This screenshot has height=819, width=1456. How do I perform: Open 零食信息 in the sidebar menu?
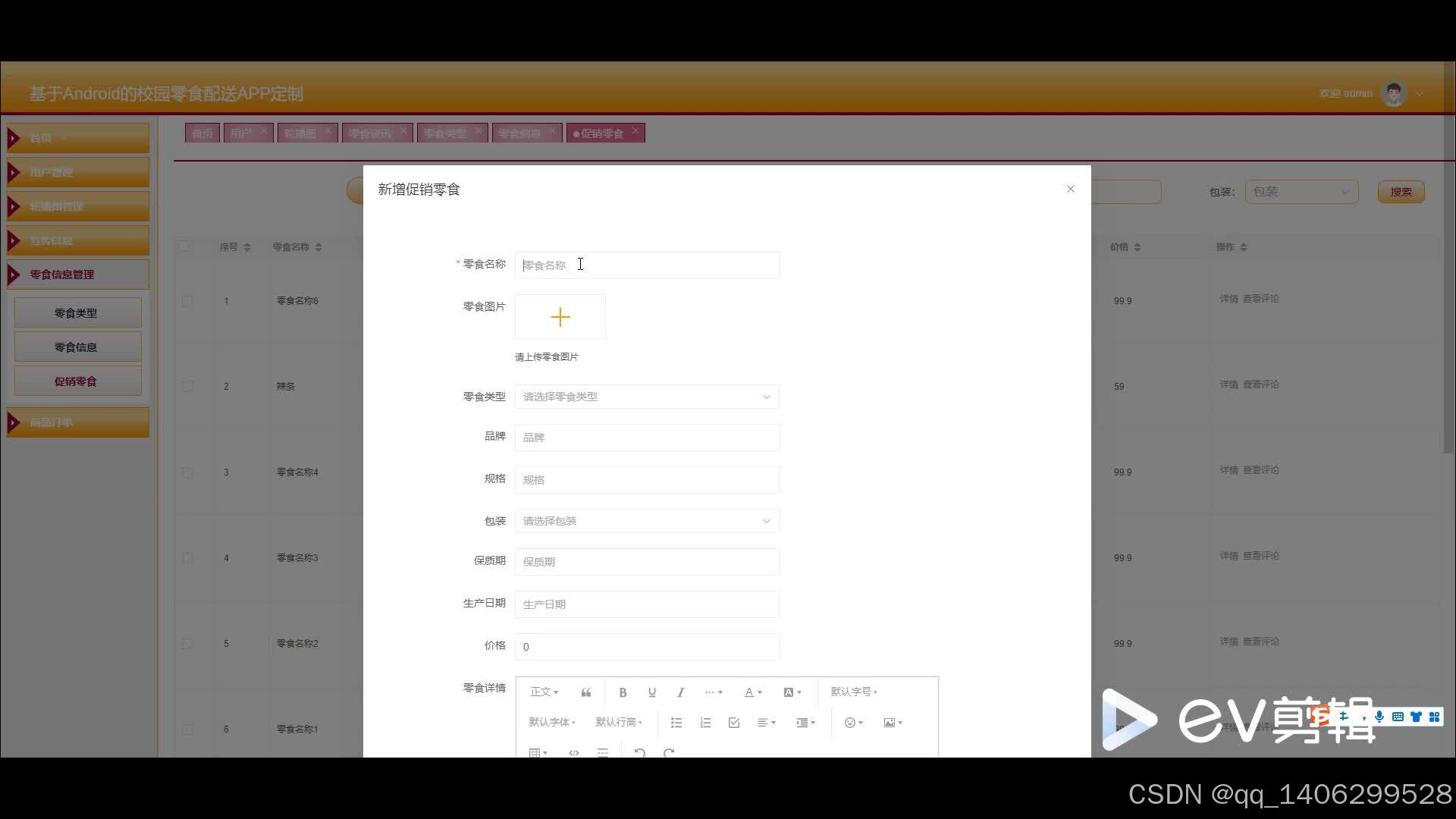click(x=76, y=347)
